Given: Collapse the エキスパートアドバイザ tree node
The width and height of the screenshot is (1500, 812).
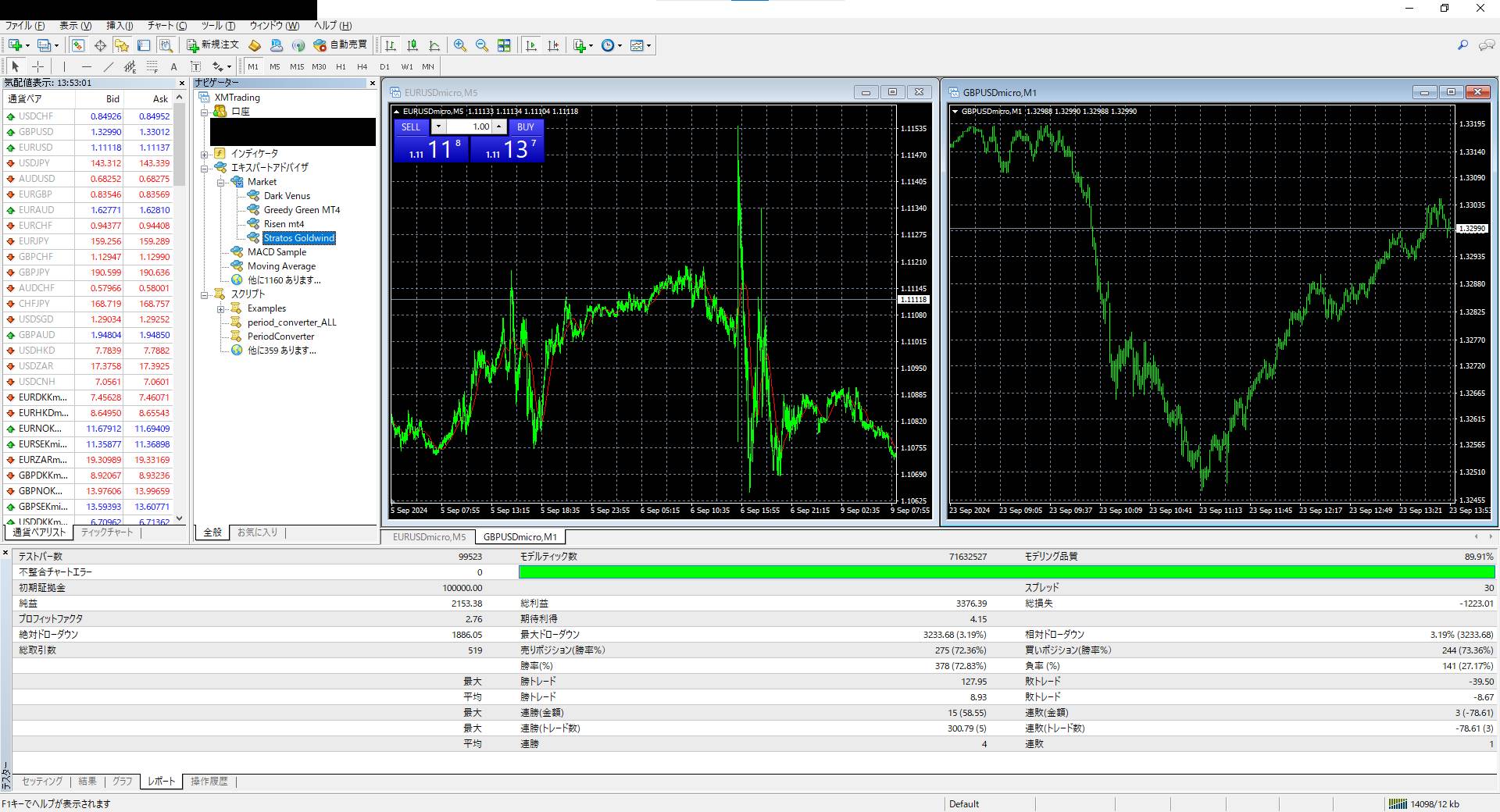Looking at the screenshot, I should (x=205, y=168).
